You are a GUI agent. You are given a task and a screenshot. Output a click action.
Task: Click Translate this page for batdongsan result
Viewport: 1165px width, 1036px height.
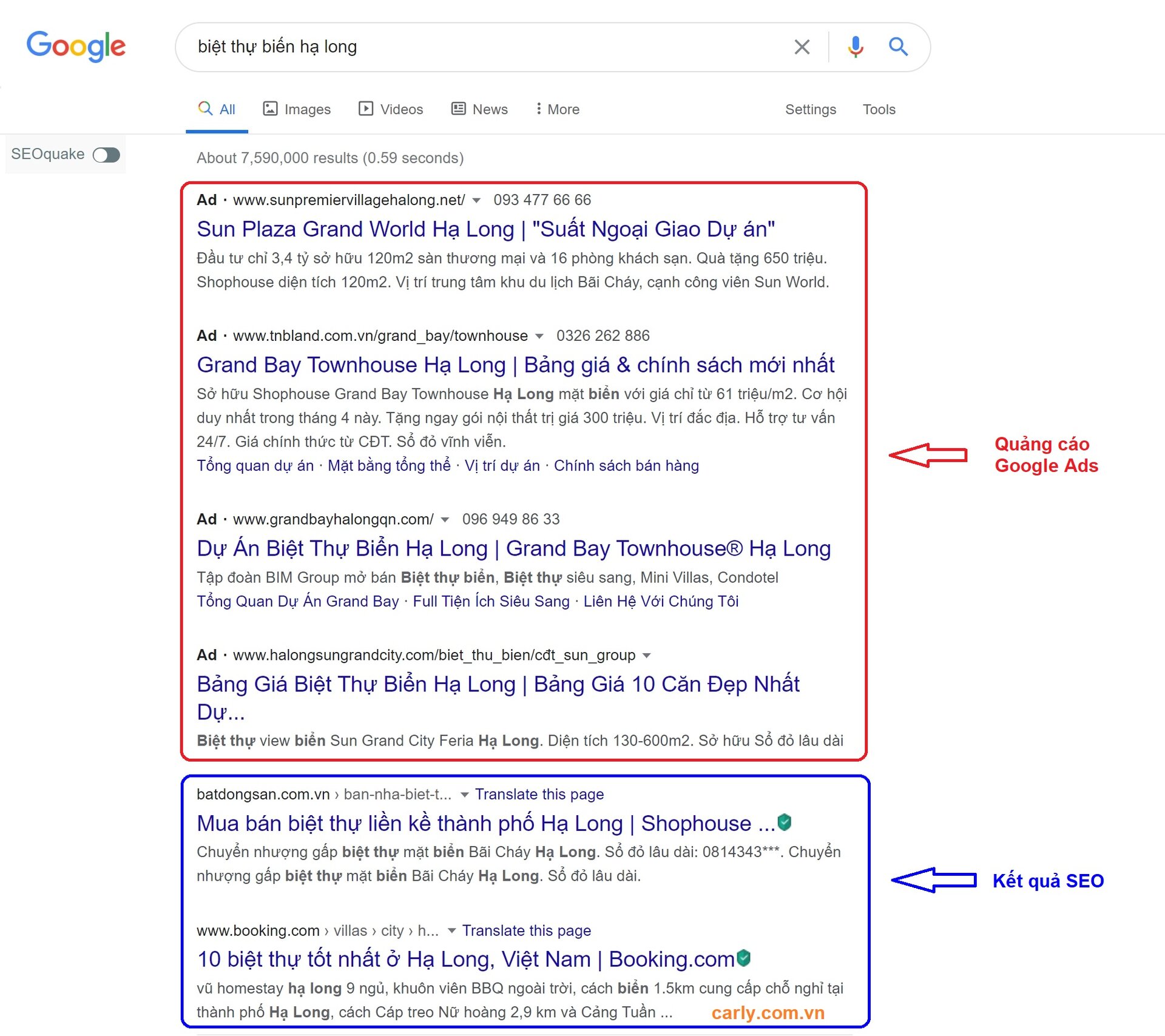click(539, 795)
